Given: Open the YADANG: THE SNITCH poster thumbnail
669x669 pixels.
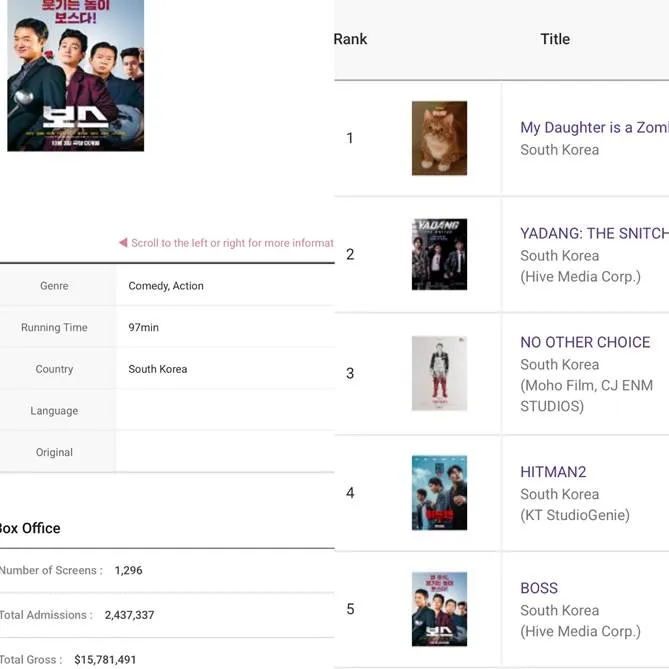Looking at the screenshot, I should click(x=439, y=255).
